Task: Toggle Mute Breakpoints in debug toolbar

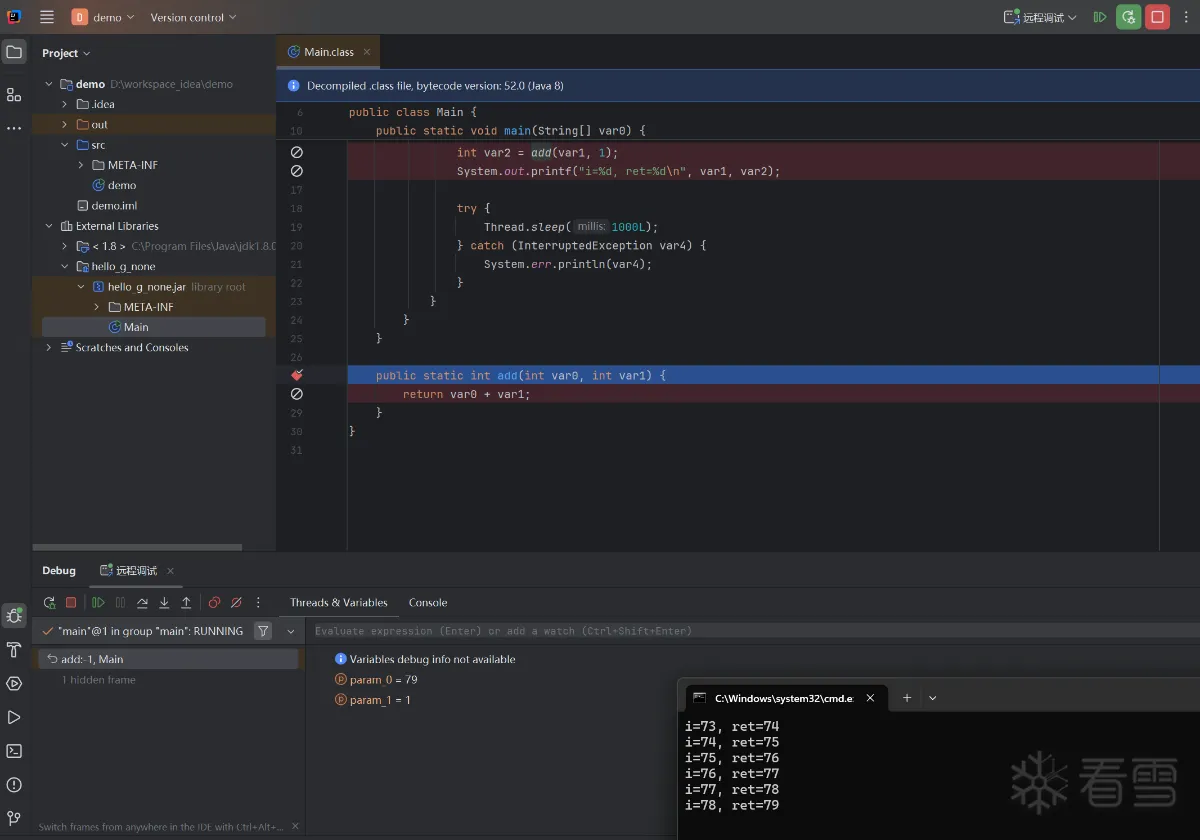Action: (x=236, y=603)
